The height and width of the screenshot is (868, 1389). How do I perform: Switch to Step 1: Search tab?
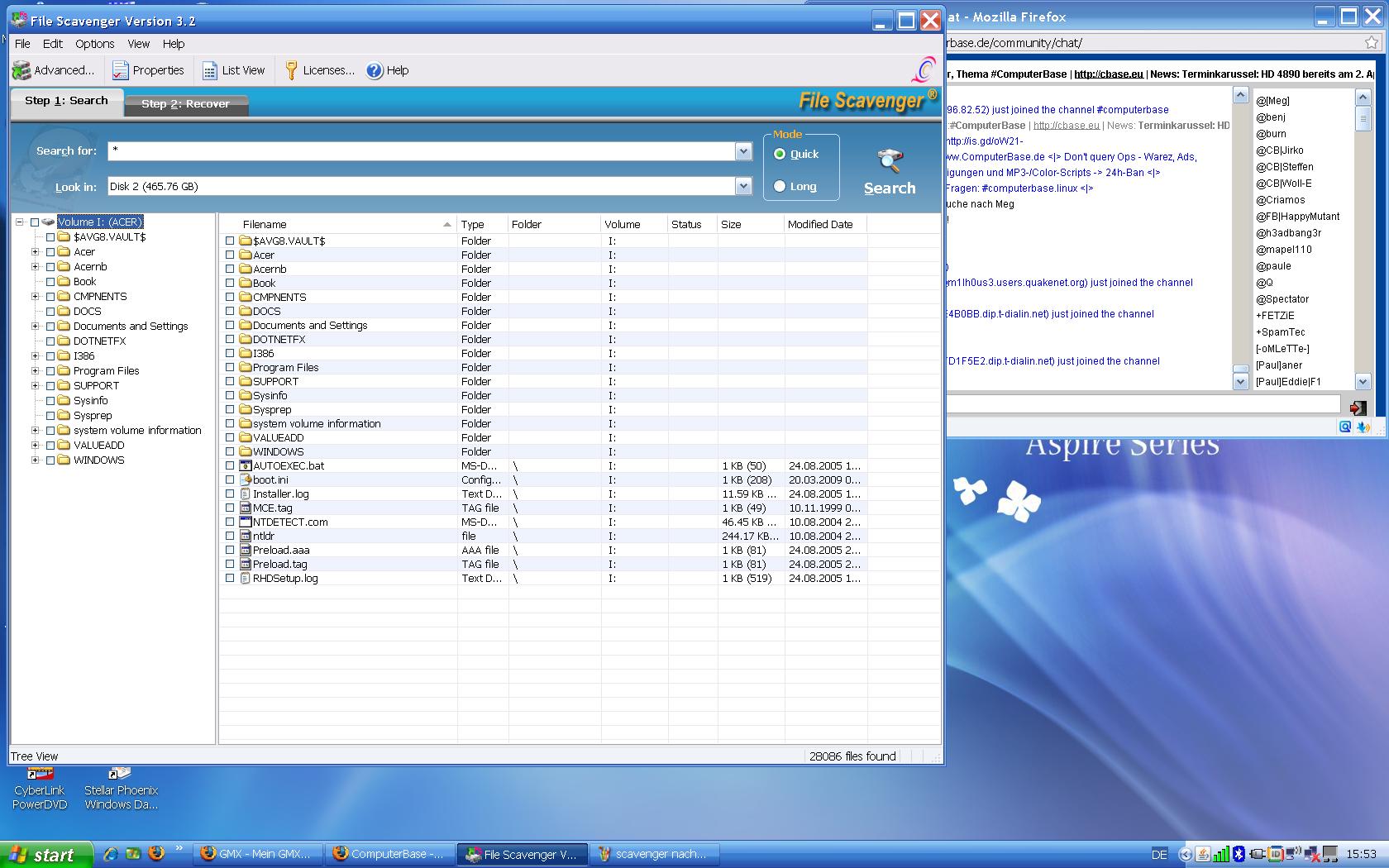[x=66, y=101]
